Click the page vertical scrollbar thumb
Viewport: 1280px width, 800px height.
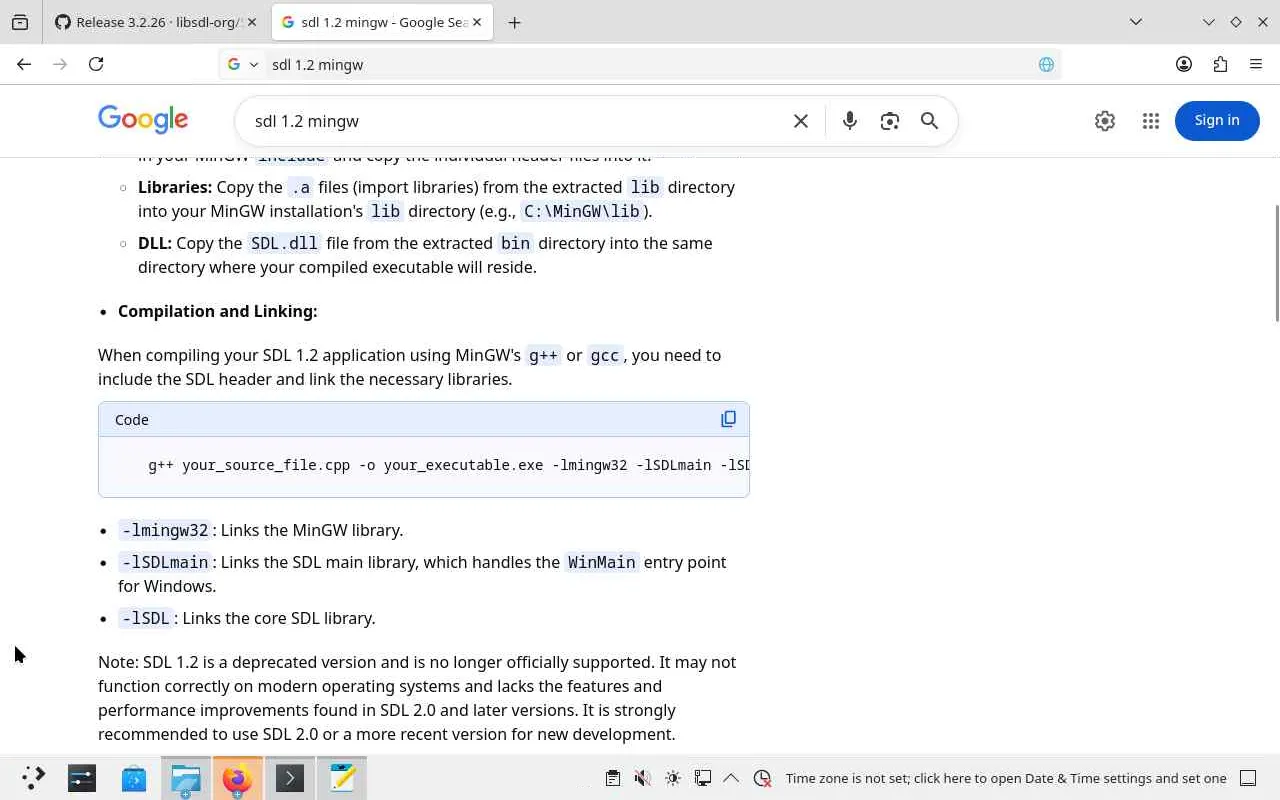pyautogui.click(x=1276, y=263)
